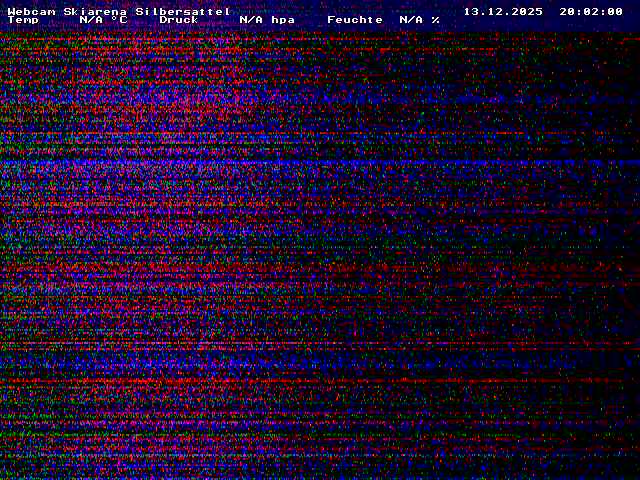Click the "Feuchte" humidity label
This screenshot has height=480, width=640.
coord(355,20)
